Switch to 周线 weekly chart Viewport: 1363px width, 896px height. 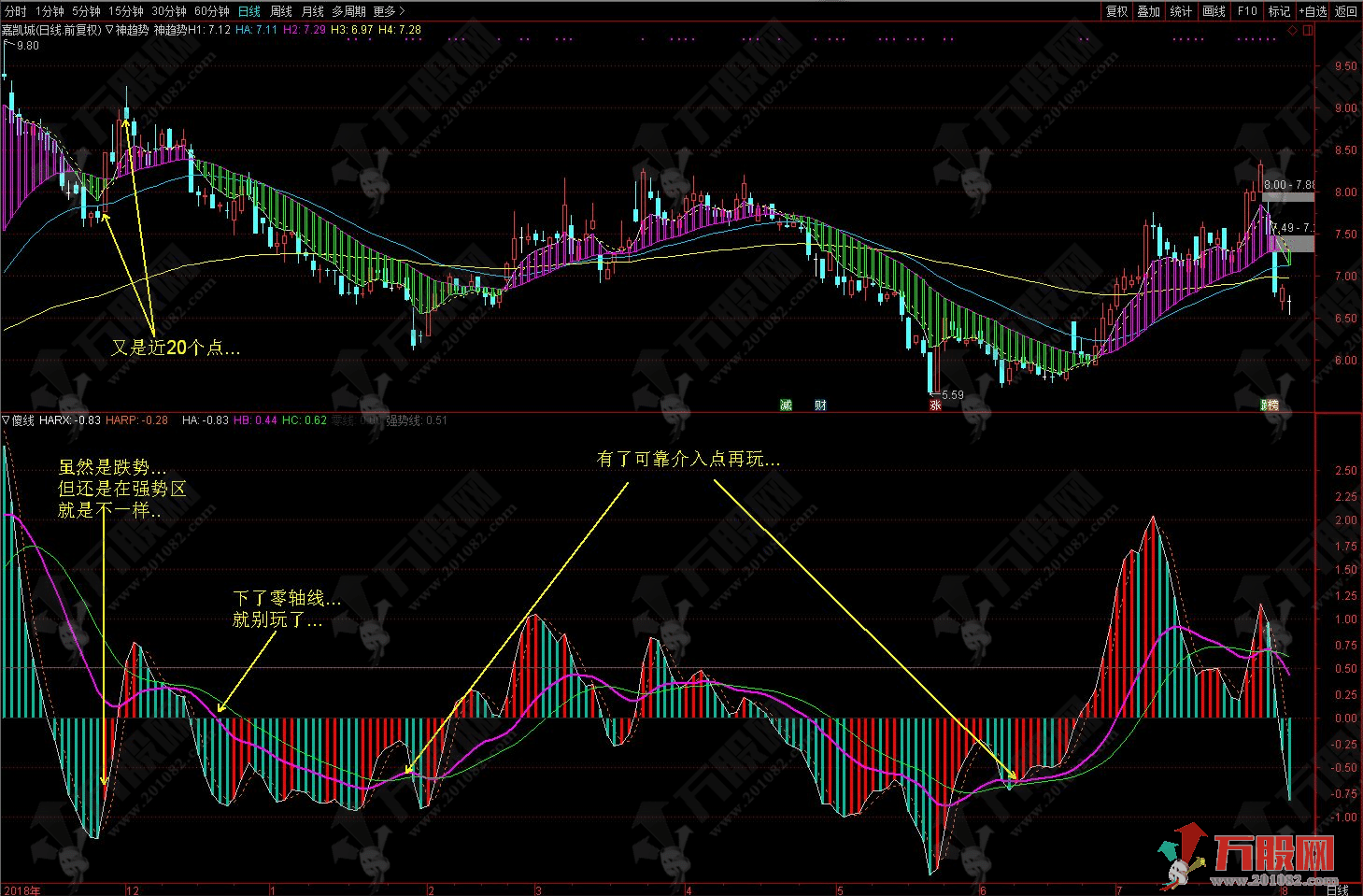[x=280, y=11]
